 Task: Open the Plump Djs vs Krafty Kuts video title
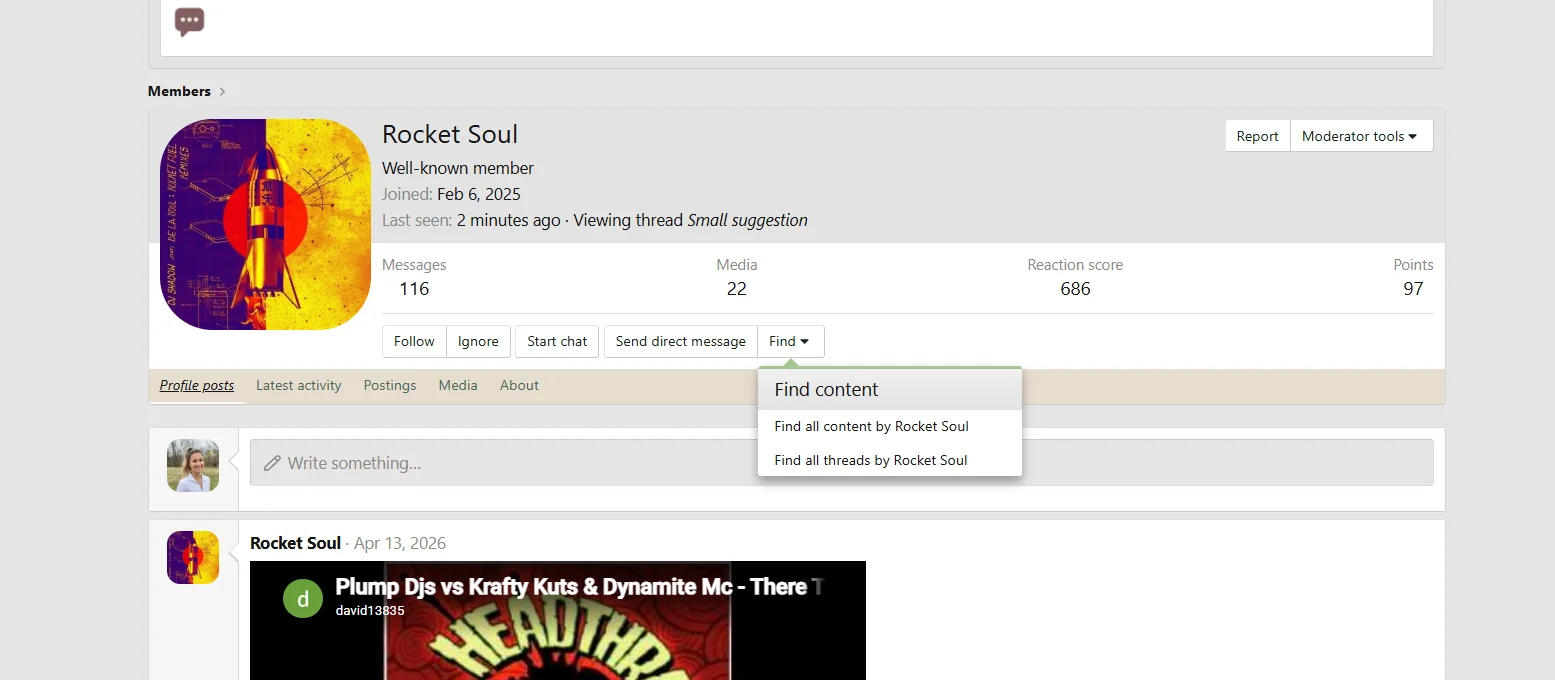click(x=579, y=587)
